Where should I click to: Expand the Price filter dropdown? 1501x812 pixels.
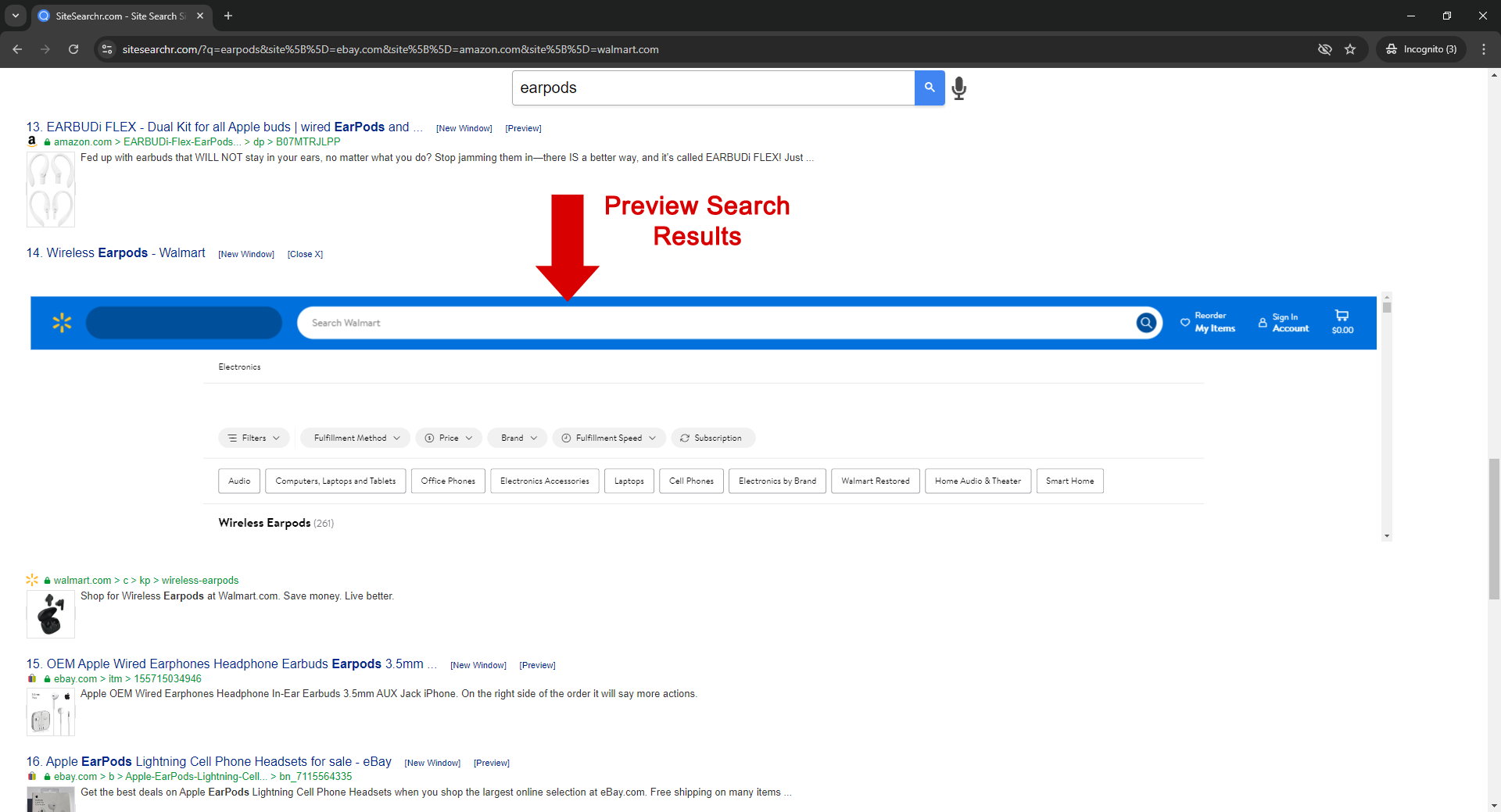(449, 438)
